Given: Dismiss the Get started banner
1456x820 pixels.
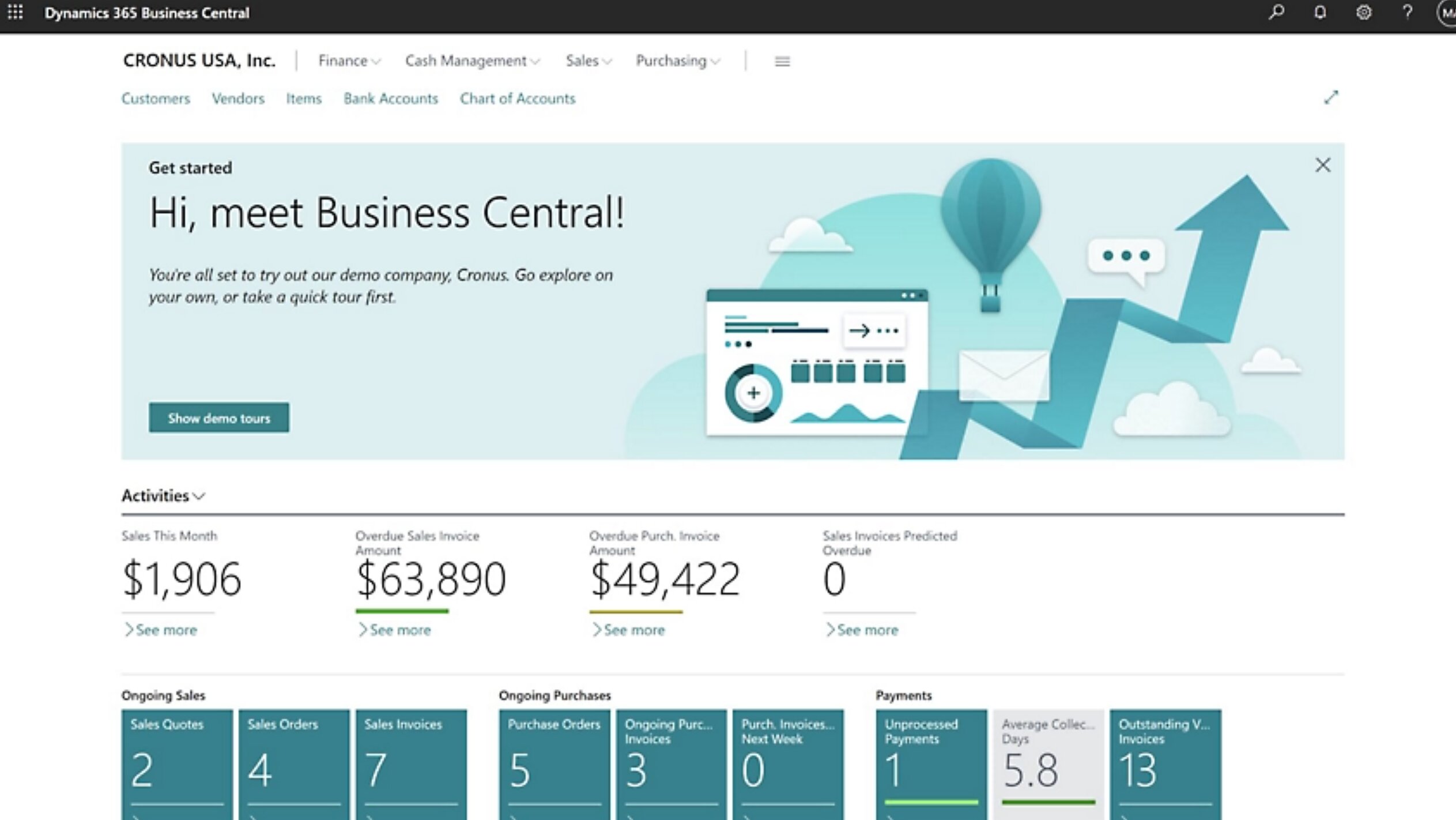Looking at the screenshot, I should 1322,165.
